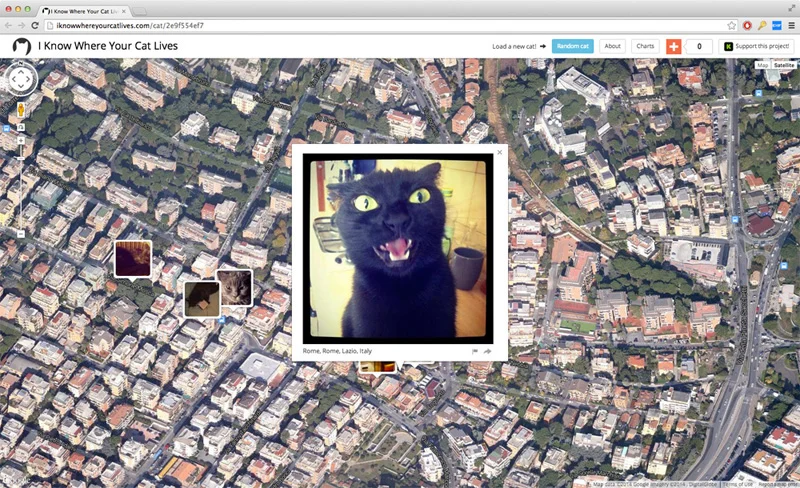Load a Random cat
Screen dimensions: 800x488
click(572, 46)
